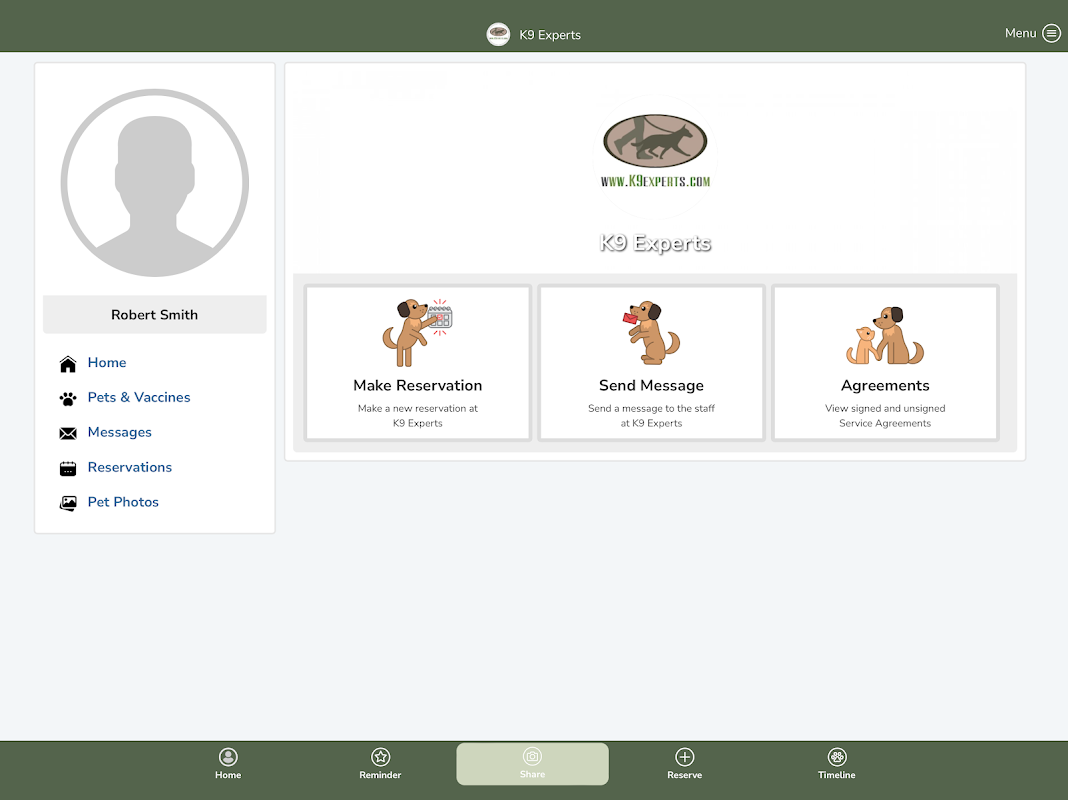The image size is (1068, 800).
Task: Click the large K9 Experts heading below logo
Action: pos(655,243)
